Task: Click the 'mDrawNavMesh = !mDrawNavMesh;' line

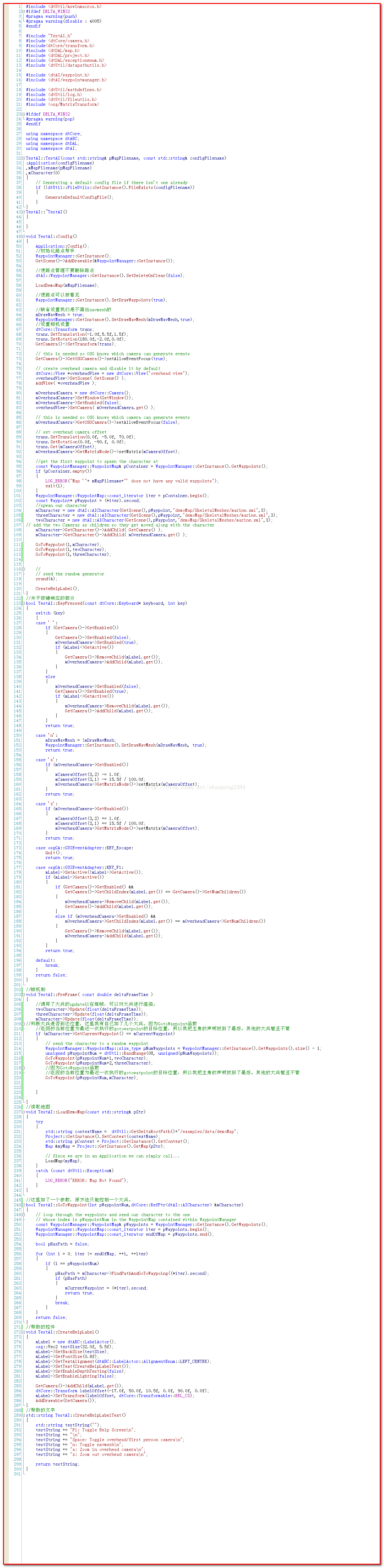Action: coord(80,740)
